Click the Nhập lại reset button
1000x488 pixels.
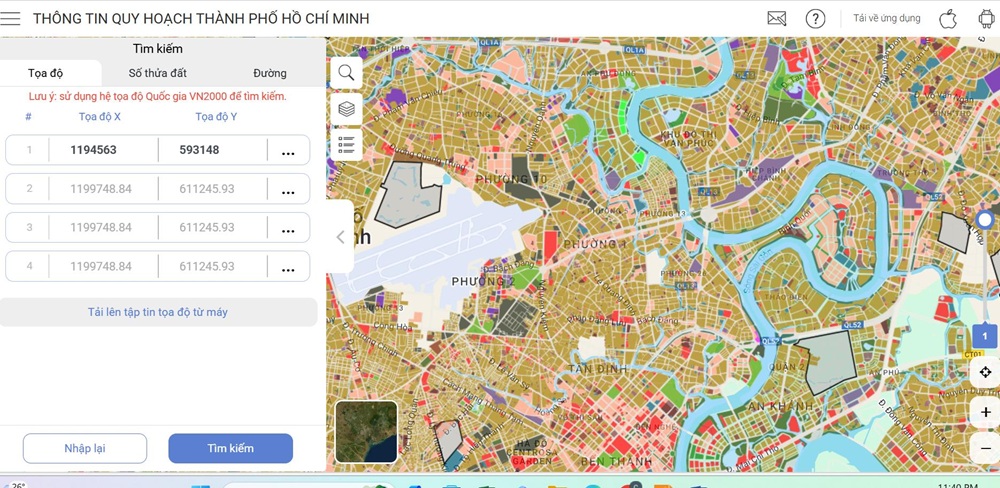(85, 448)
